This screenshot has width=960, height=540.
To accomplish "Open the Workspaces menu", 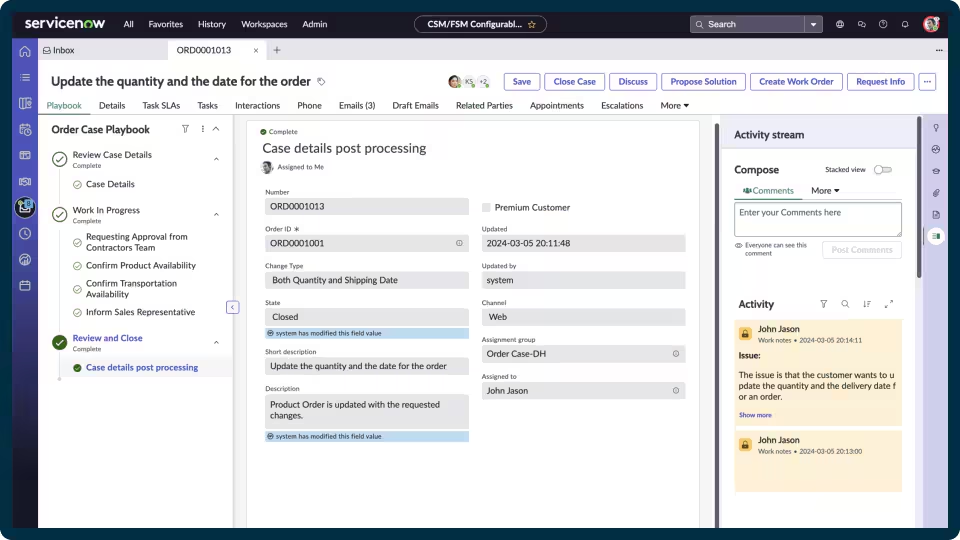I will pos(264,24).
